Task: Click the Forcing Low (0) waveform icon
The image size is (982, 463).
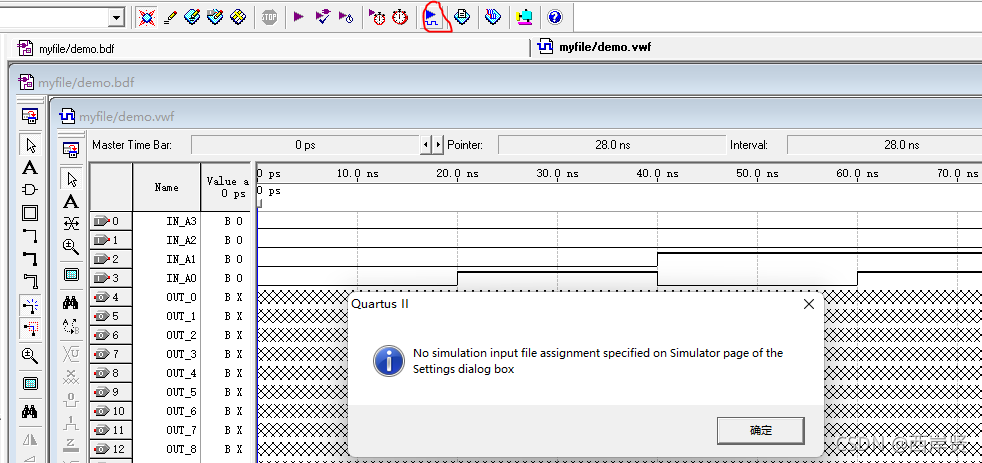Action: point(71,400)
